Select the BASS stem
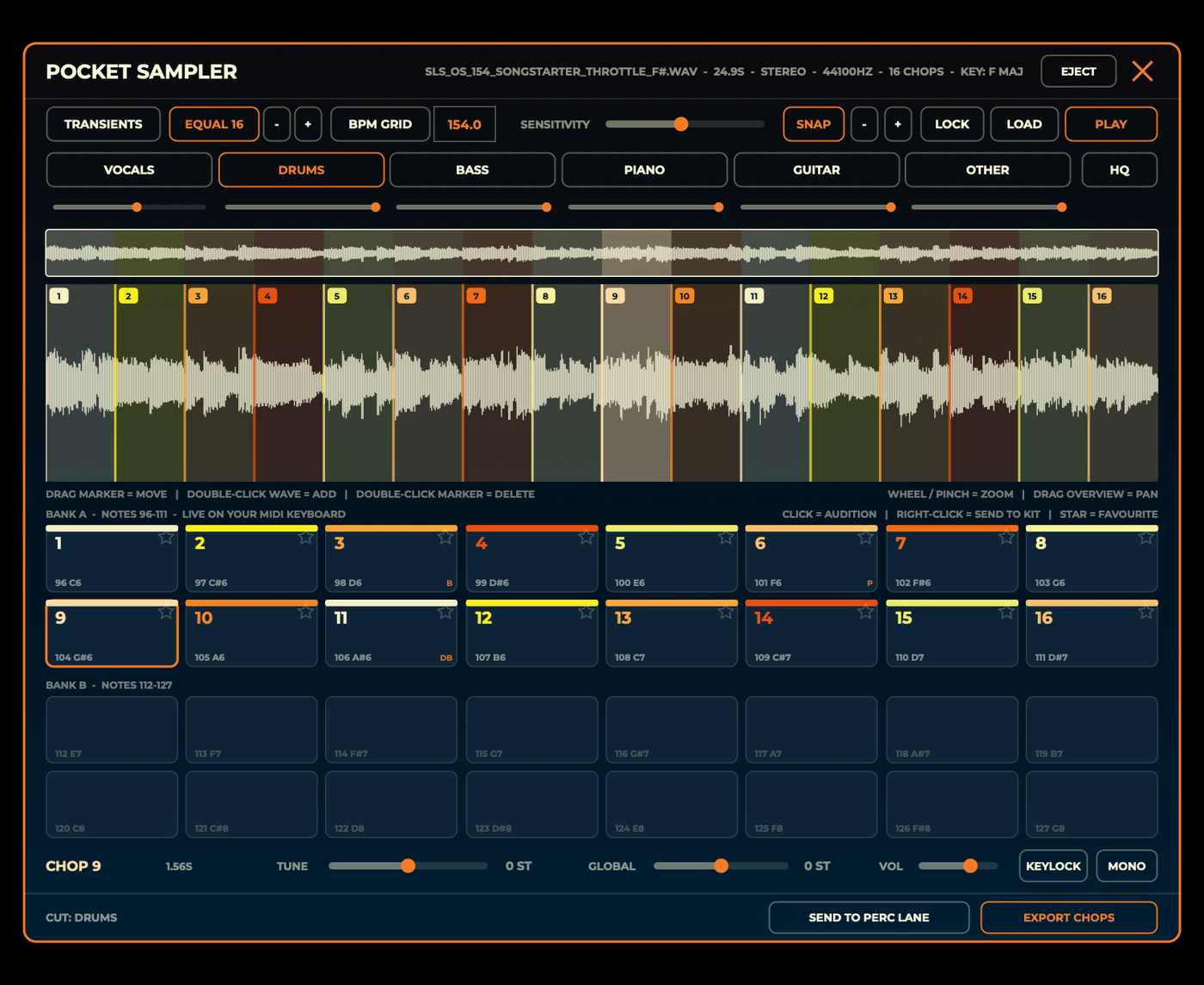The width and height of the screenshot is (1204, 985). pos(472,169)
